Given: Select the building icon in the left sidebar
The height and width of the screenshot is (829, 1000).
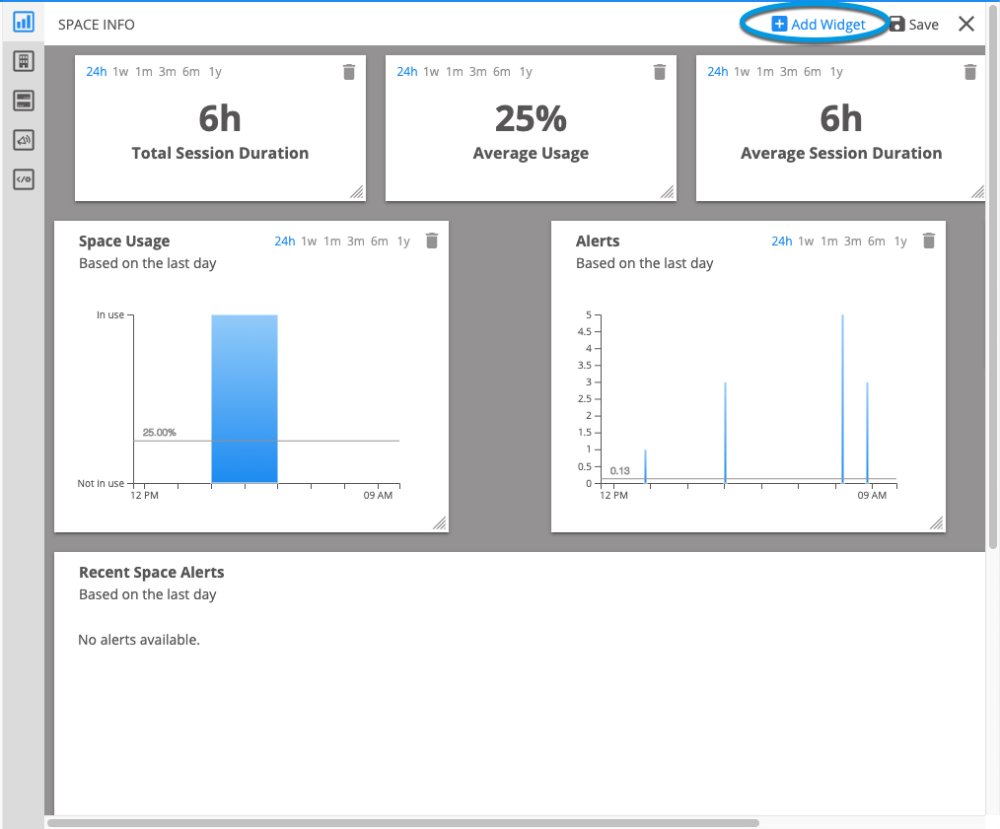Looking at the screenshot, I should coord(22,62).
